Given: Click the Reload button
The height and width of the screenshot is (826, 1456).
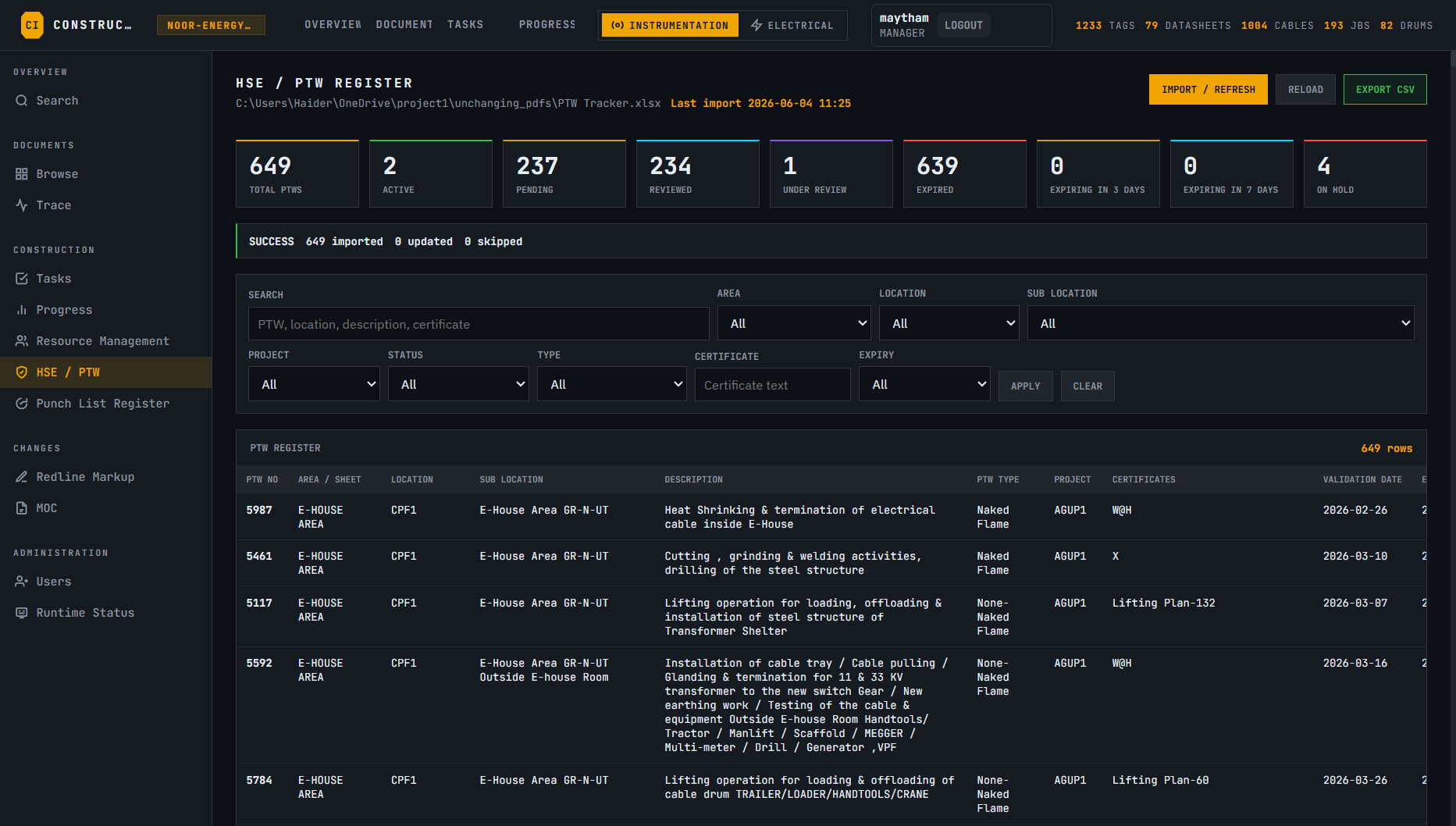Looking at the screenshot, I should click(1305, 90).
